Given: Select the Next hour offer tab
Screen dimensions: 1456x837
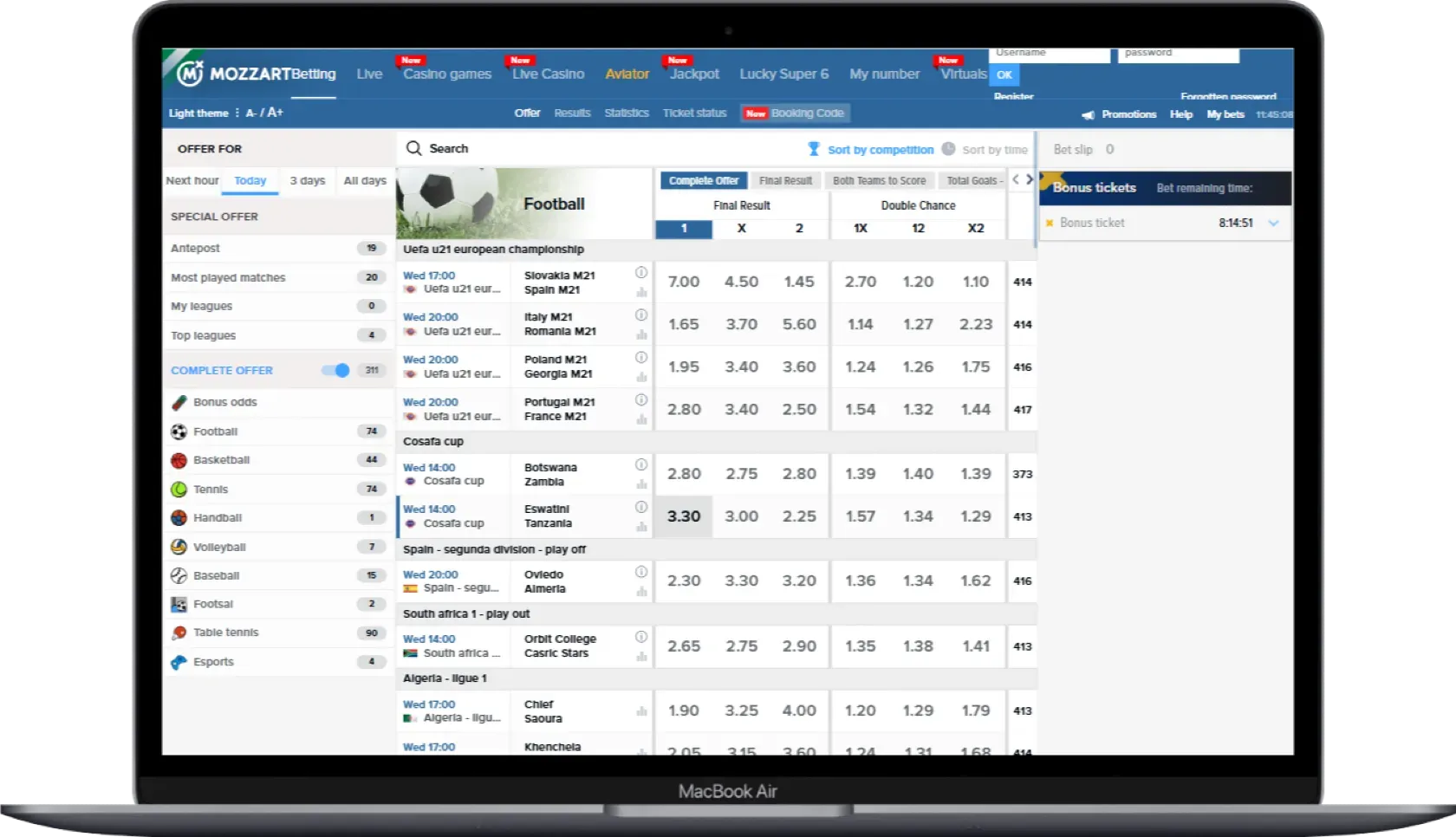Looking at the screenshot, I should tap(192, 180).
